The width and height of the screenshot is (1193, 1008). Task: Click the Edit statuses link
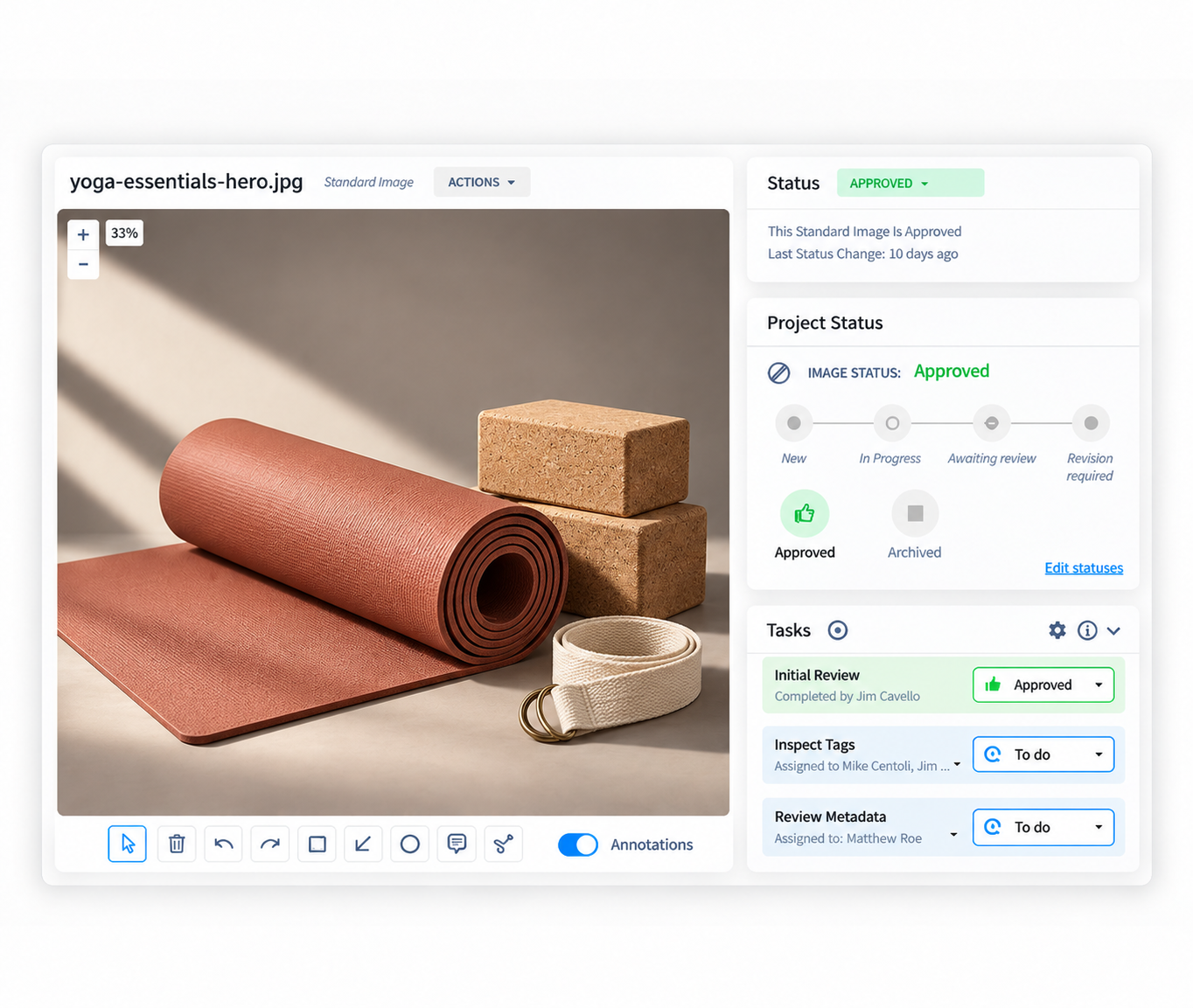[x=1084, y=568]
